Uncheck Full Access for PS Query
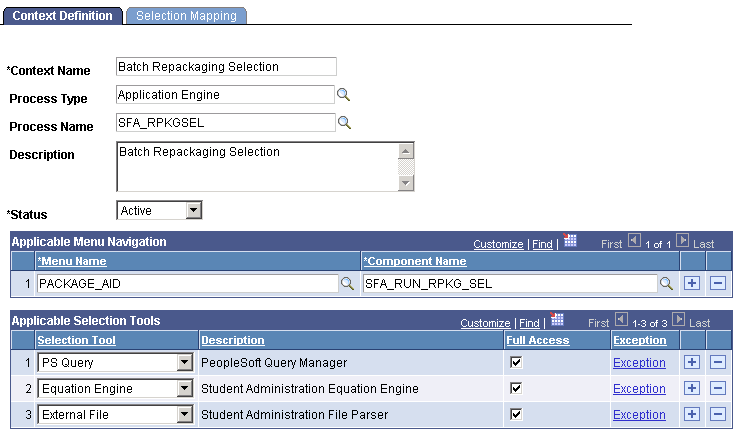This screenshot has width=751, height=440. point(515,362)
